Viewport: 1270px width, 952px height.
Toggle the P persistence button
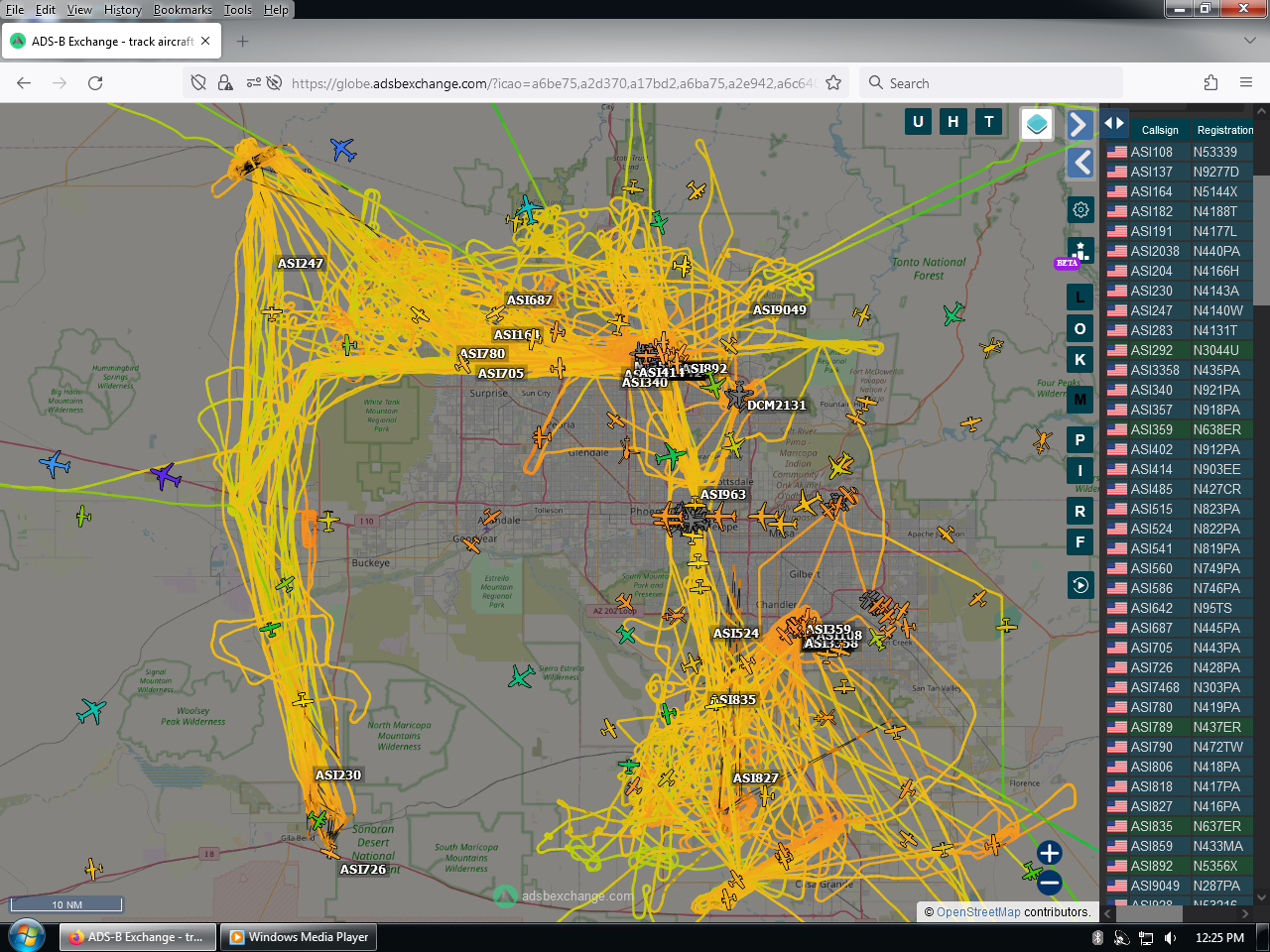click(1080, 440)
